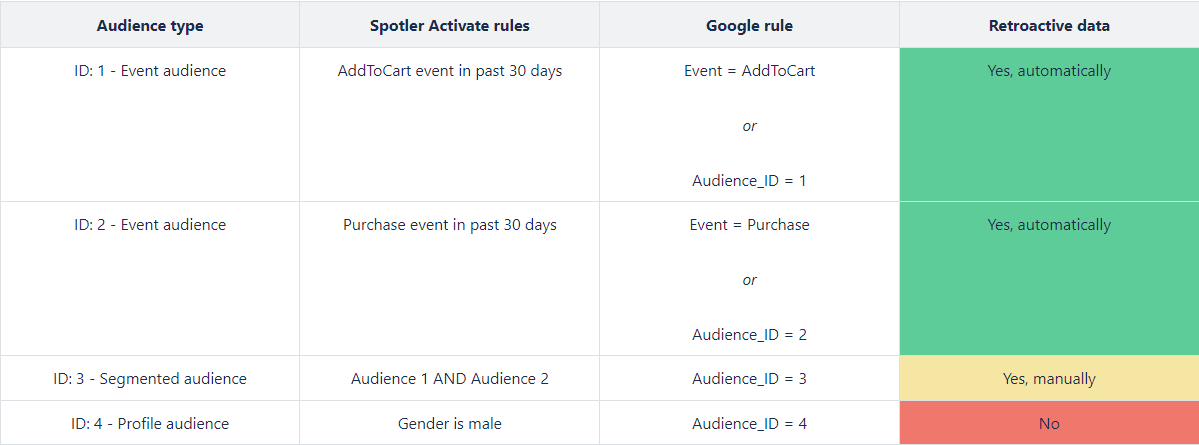Click Audience_ID = 2 text
Screen dimensions: 1199x445
[749, 335]
